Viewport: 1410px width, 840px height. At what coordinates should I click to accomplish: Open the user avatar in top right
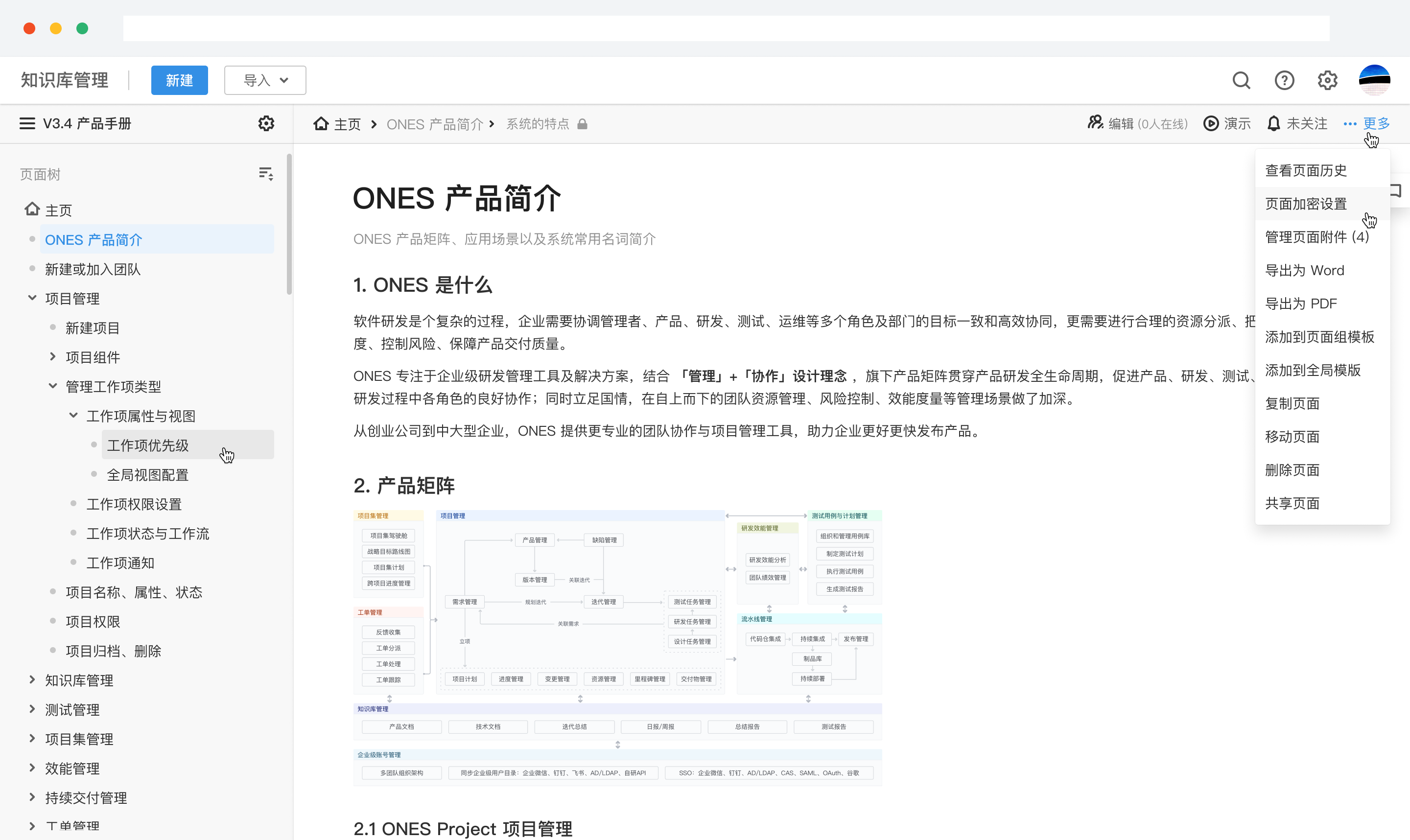point(1374,80)
